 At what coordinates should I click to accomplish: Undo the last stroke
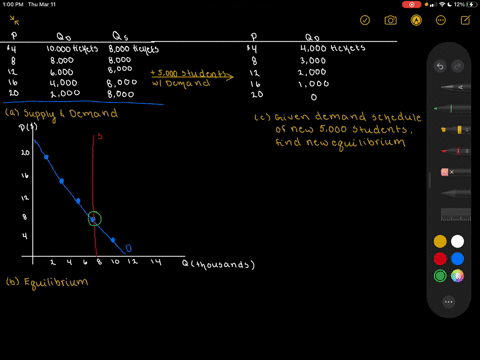[x=440, y=66]
